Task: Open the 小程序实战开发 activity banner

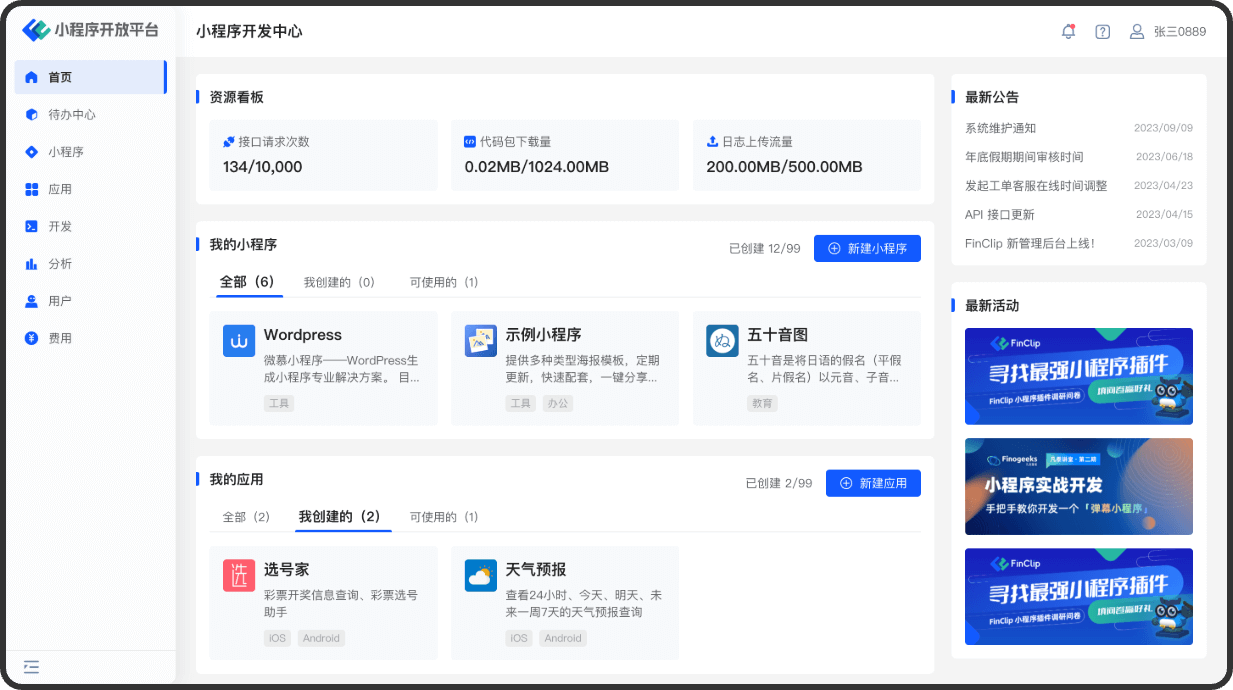Action: [x=1078, y=486]
